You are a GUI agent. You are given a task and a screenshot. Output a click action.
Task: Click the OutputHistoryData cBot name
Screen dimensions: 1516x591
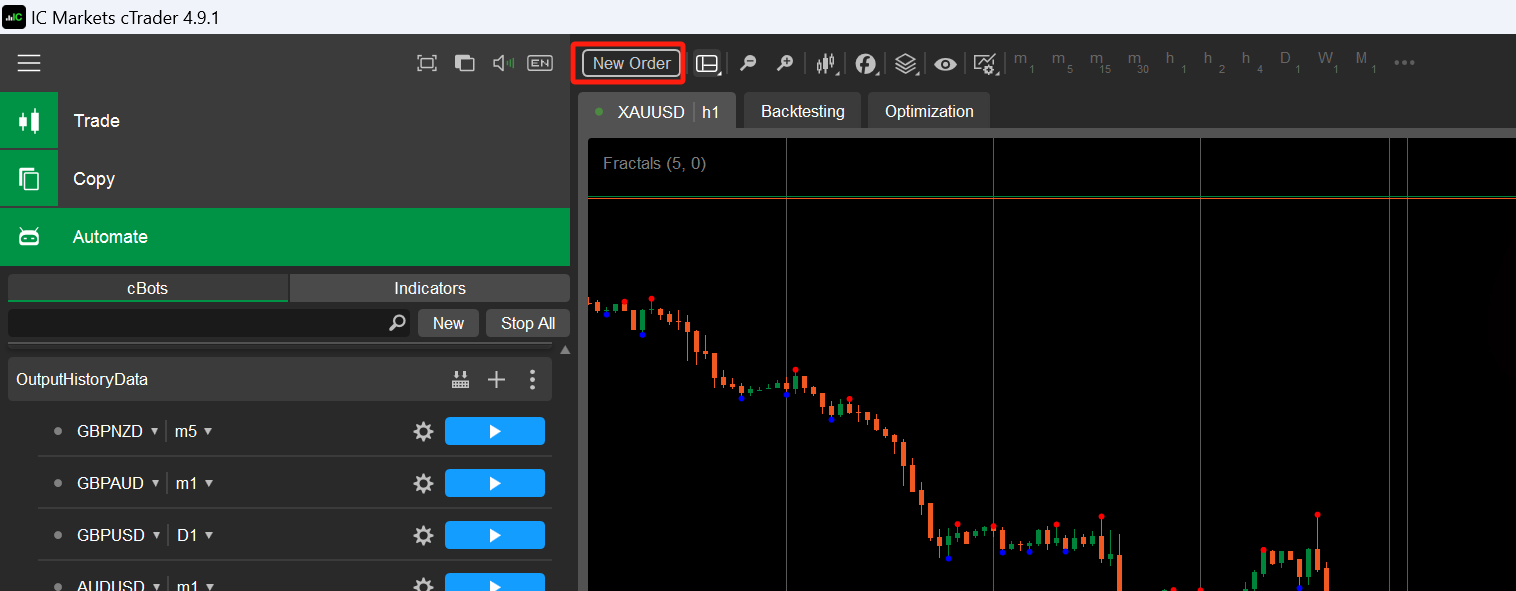click(x=82, y=380)
